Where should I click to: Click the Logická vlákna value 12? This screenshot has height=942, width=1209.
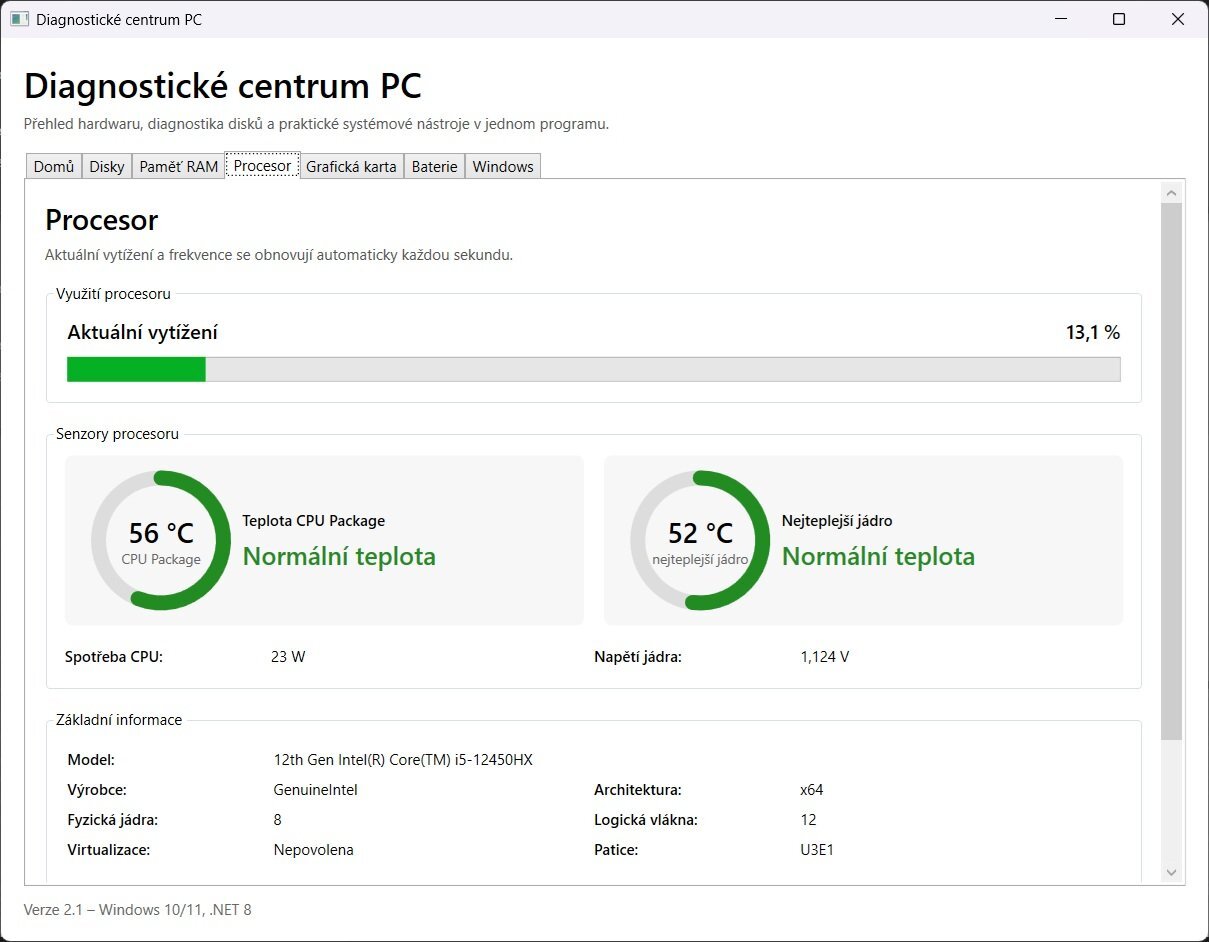pos(809,820)
